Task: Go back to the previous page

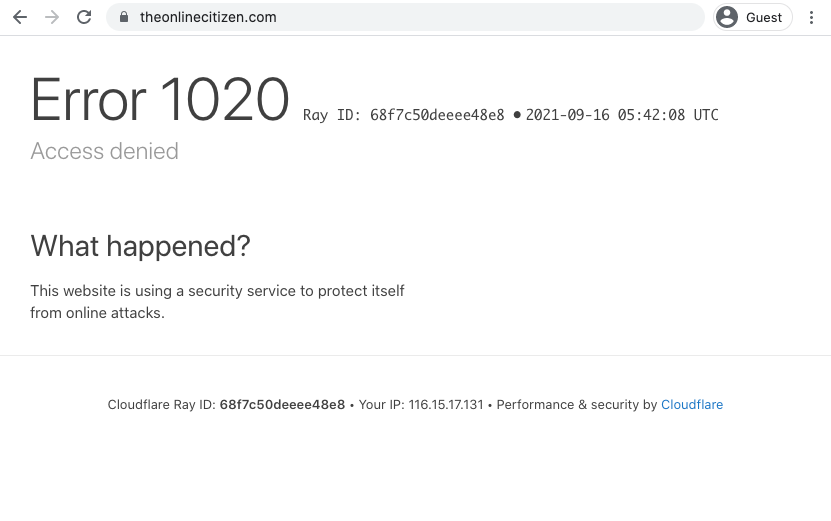Action: pyautogui.click(x=20, y=17)
